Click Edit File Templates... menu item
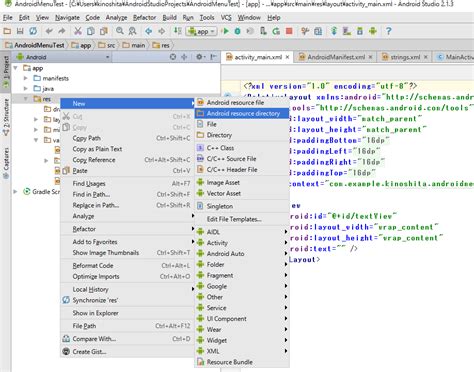 point(242,219)
